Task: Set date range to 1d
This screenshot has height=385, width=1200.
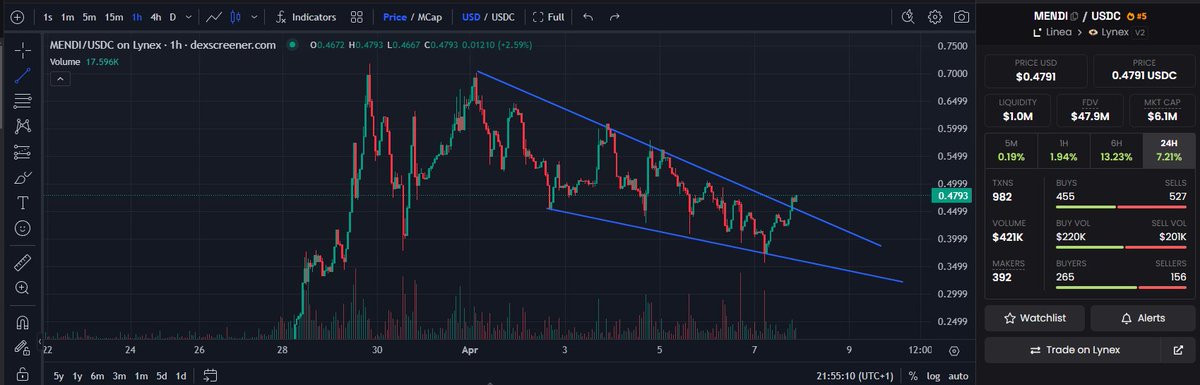Action: [x=182, y=375]
